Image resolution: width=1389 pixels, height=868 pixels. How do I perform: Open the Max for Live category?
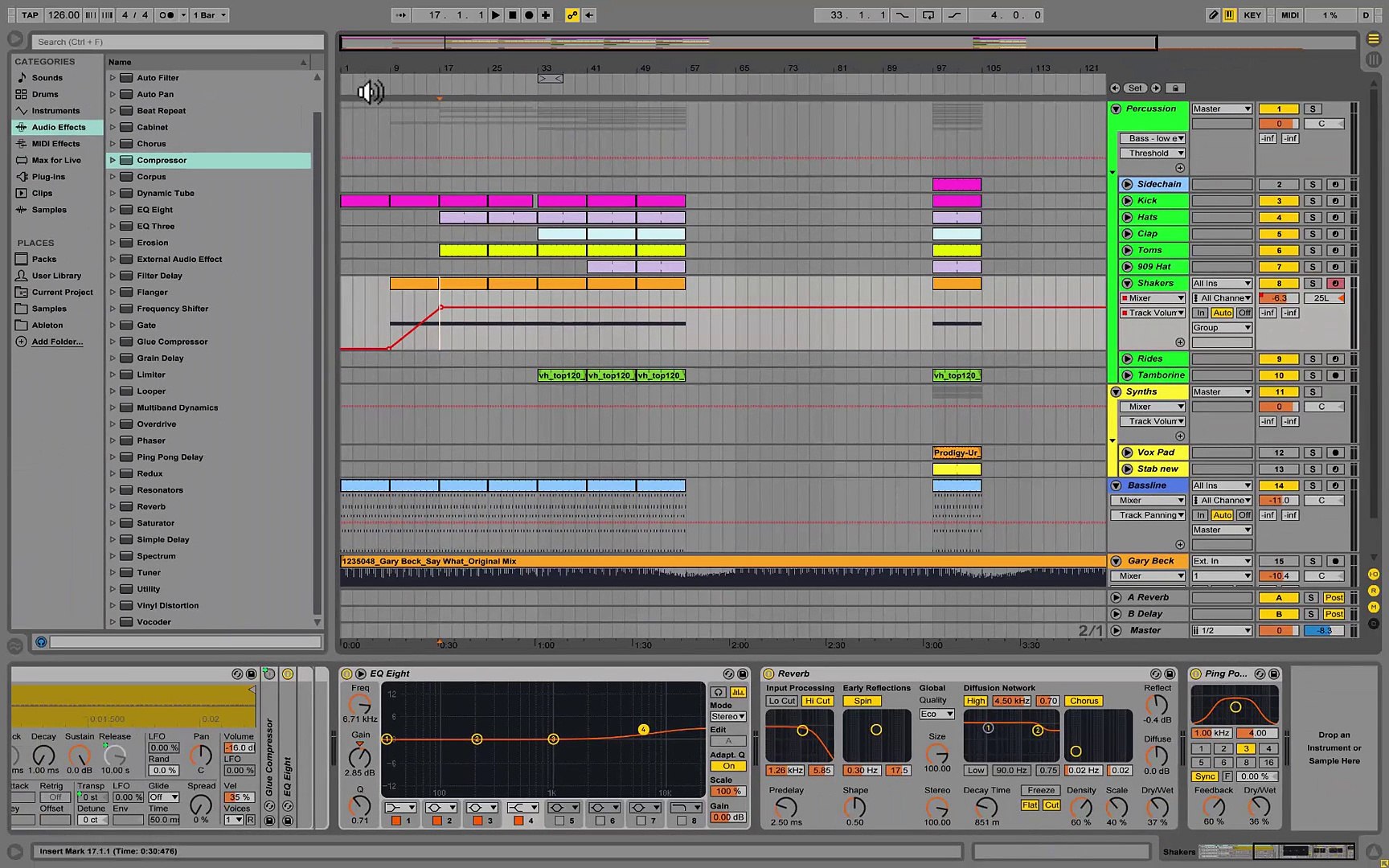56,160
